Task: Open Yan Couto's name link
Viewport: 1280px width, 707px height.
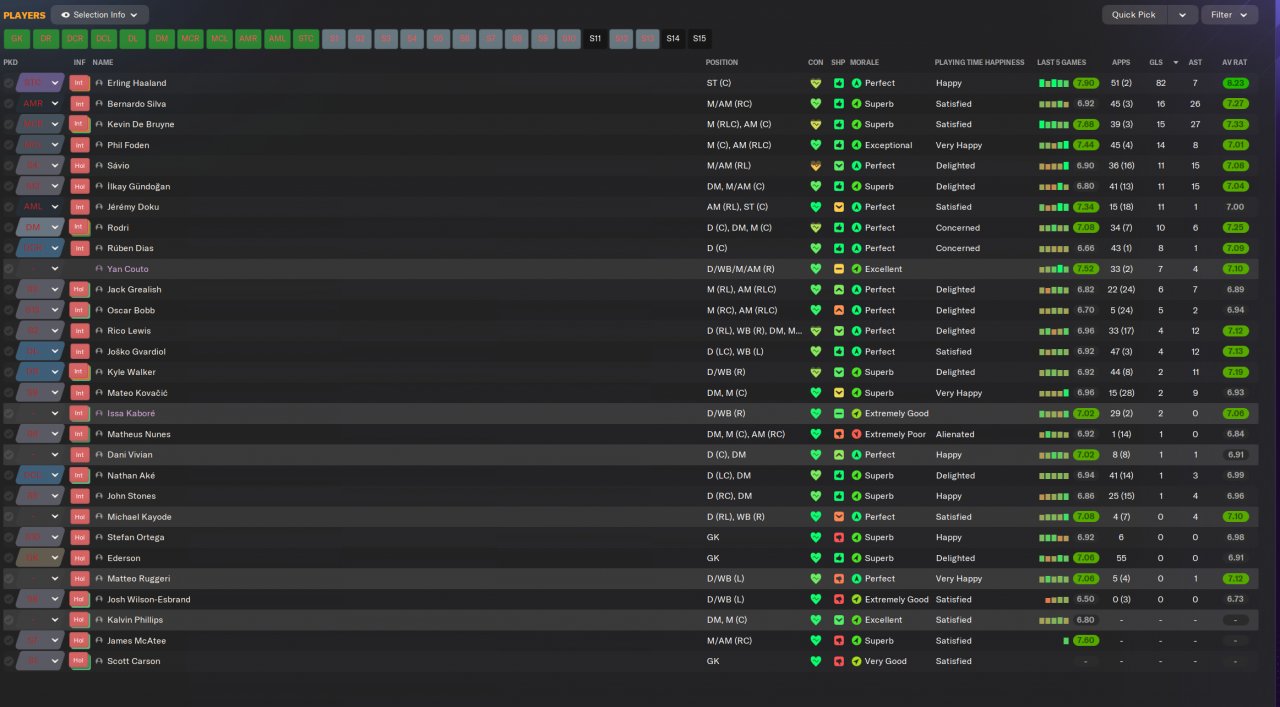Action: (x=128, y=269)
